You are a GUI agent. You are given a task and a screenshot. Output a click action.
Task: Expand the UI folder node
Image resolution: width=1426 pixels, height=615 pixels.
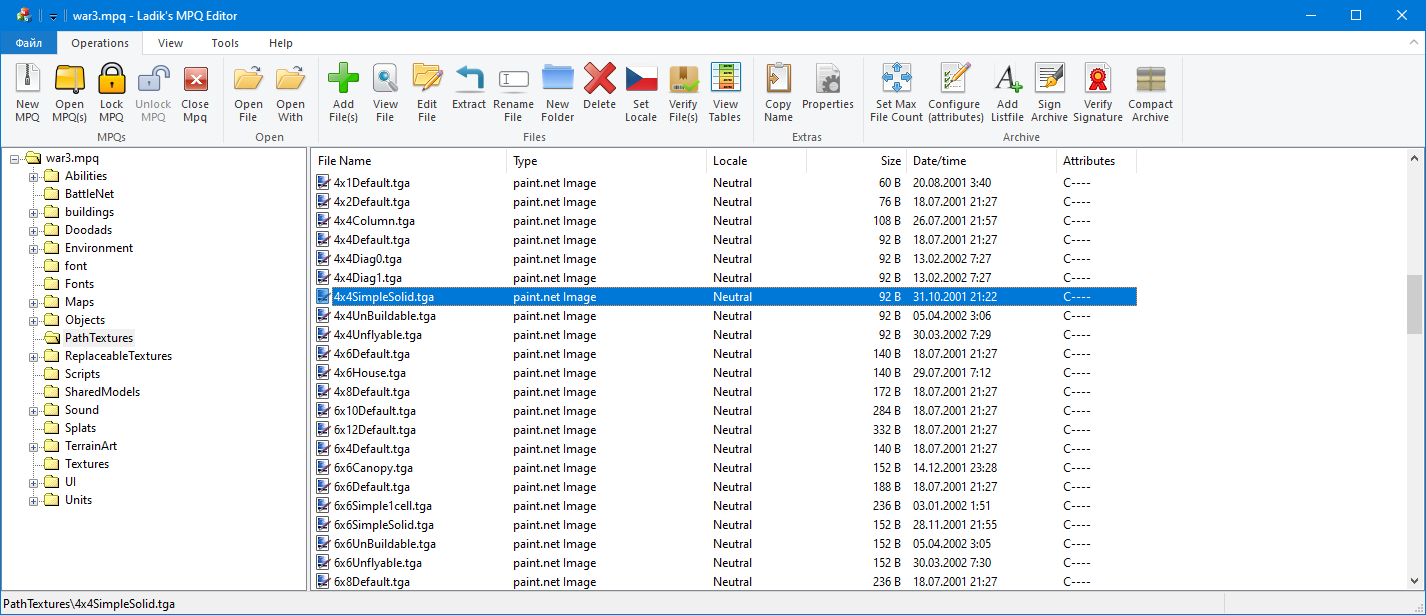(x=33, y=482)
